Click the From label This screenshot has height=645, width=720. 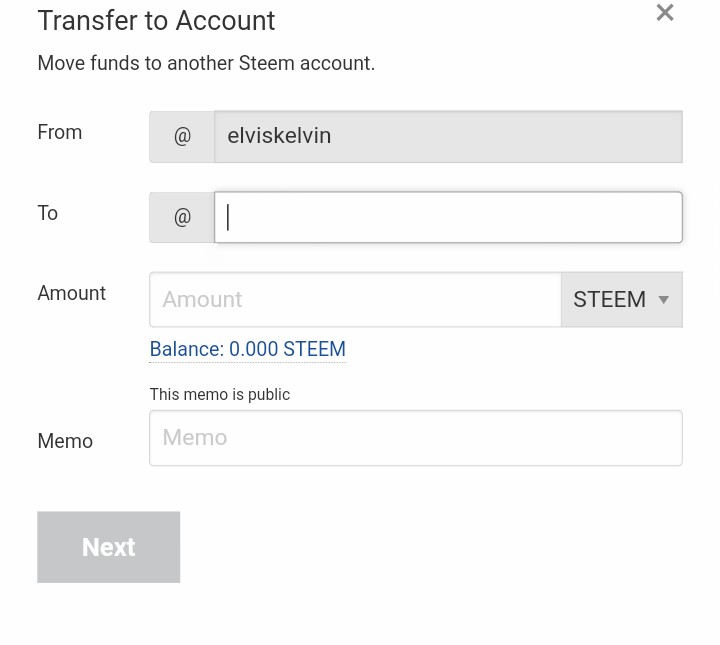[x=60, y=133]
